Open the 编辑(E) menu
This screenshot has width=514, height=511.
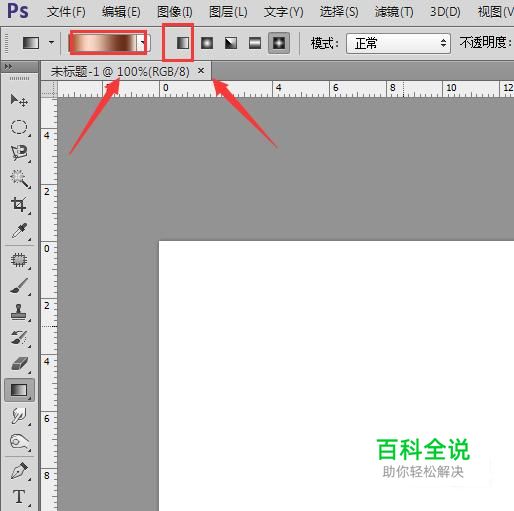[x=121, y=12]
